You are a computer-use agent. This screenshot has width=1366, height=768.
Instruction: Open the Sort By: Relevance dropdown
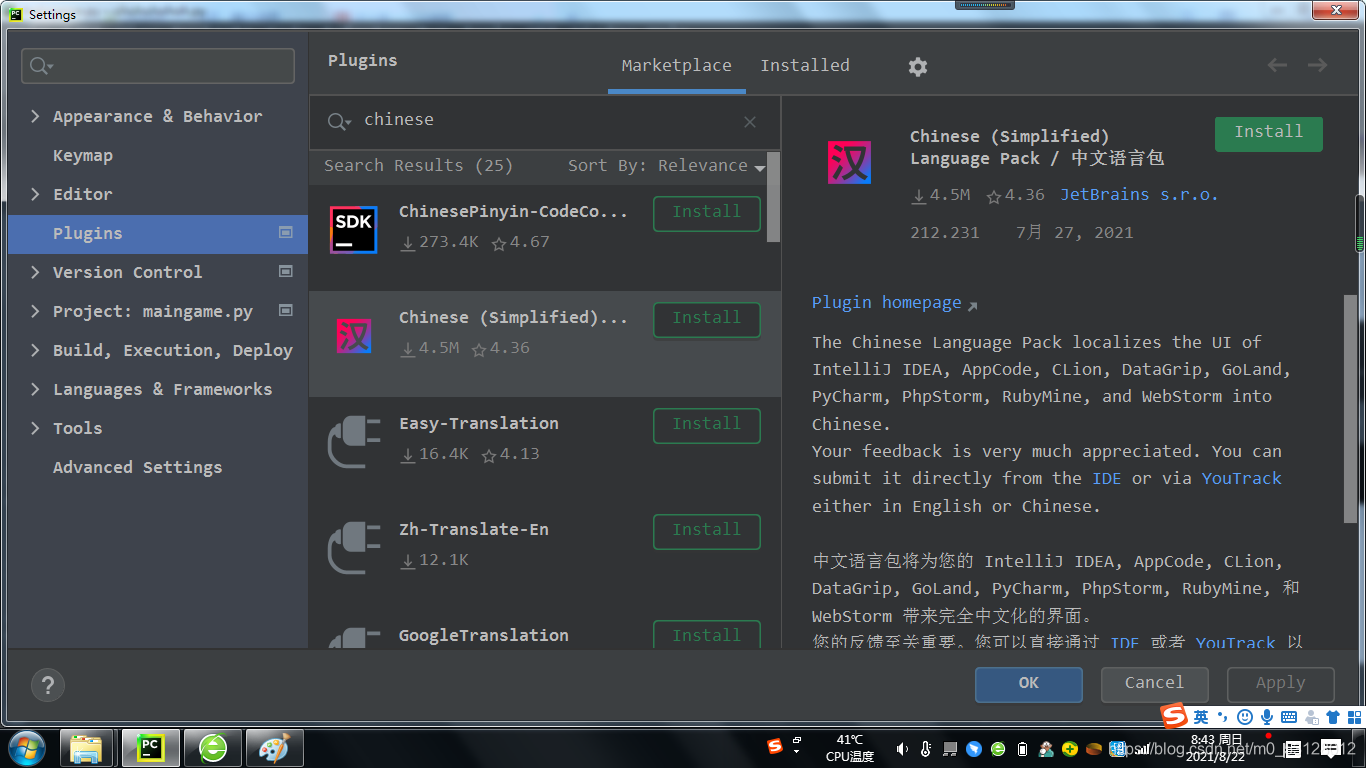coord(666,166)
